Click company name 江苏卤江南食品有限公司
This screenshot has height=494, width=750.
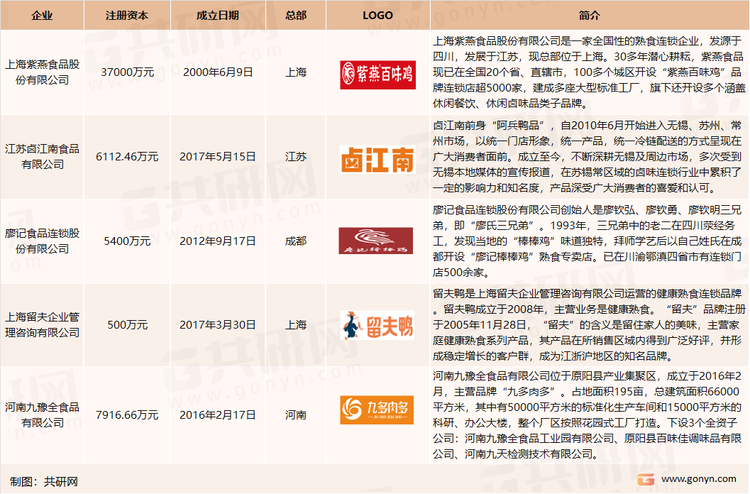coord(42,157)
